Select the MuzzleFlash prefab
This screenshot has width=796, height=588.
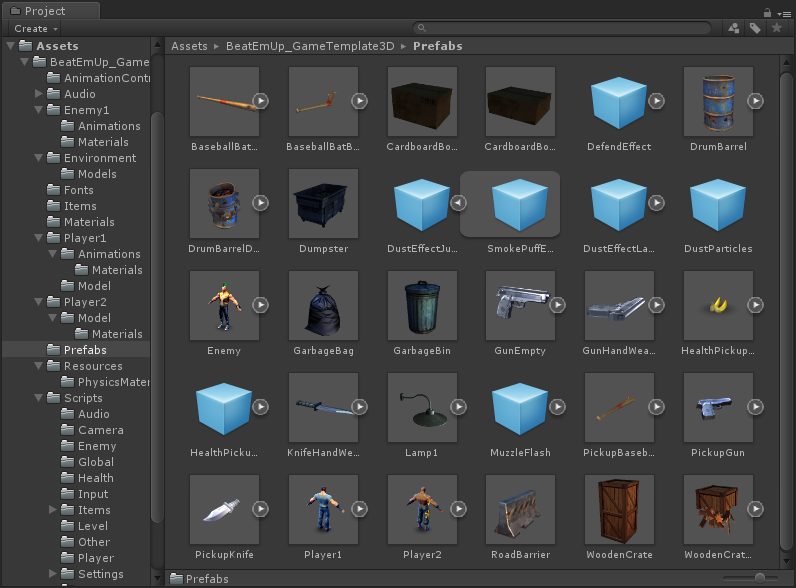click(520, 408)
